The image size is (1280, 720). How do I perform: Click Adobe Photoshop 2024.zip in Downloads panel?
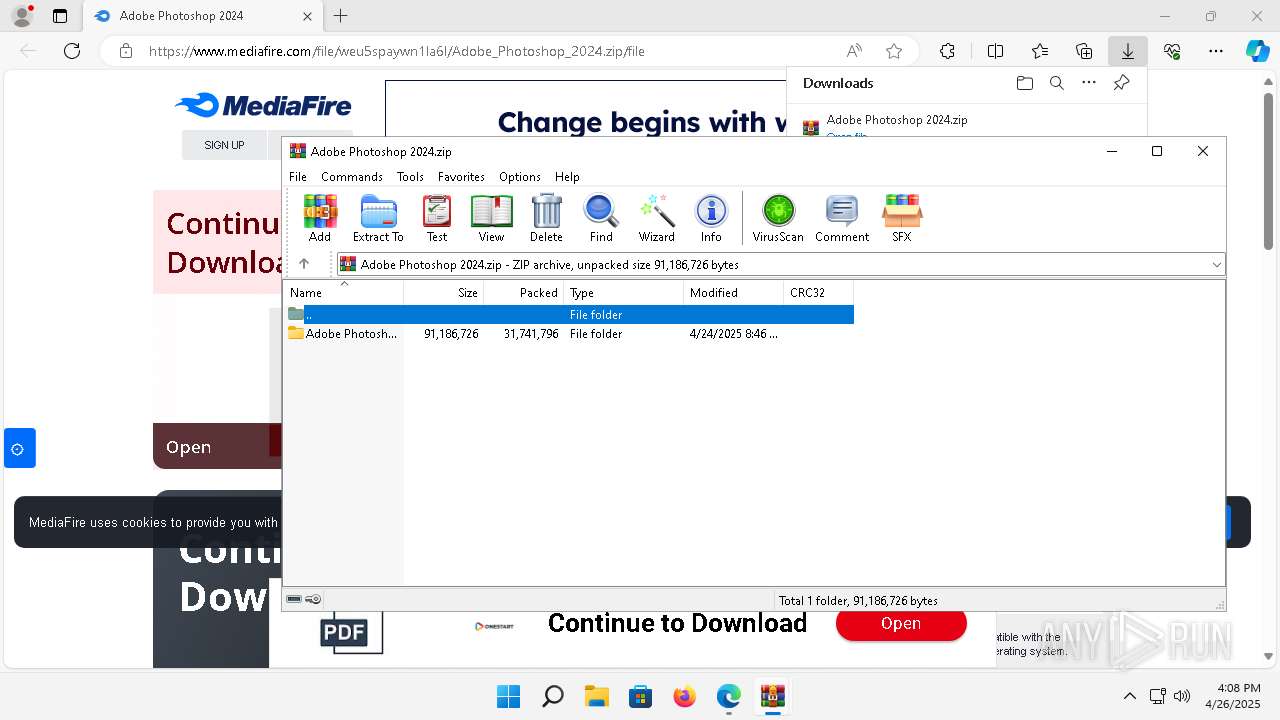[897, 119]
